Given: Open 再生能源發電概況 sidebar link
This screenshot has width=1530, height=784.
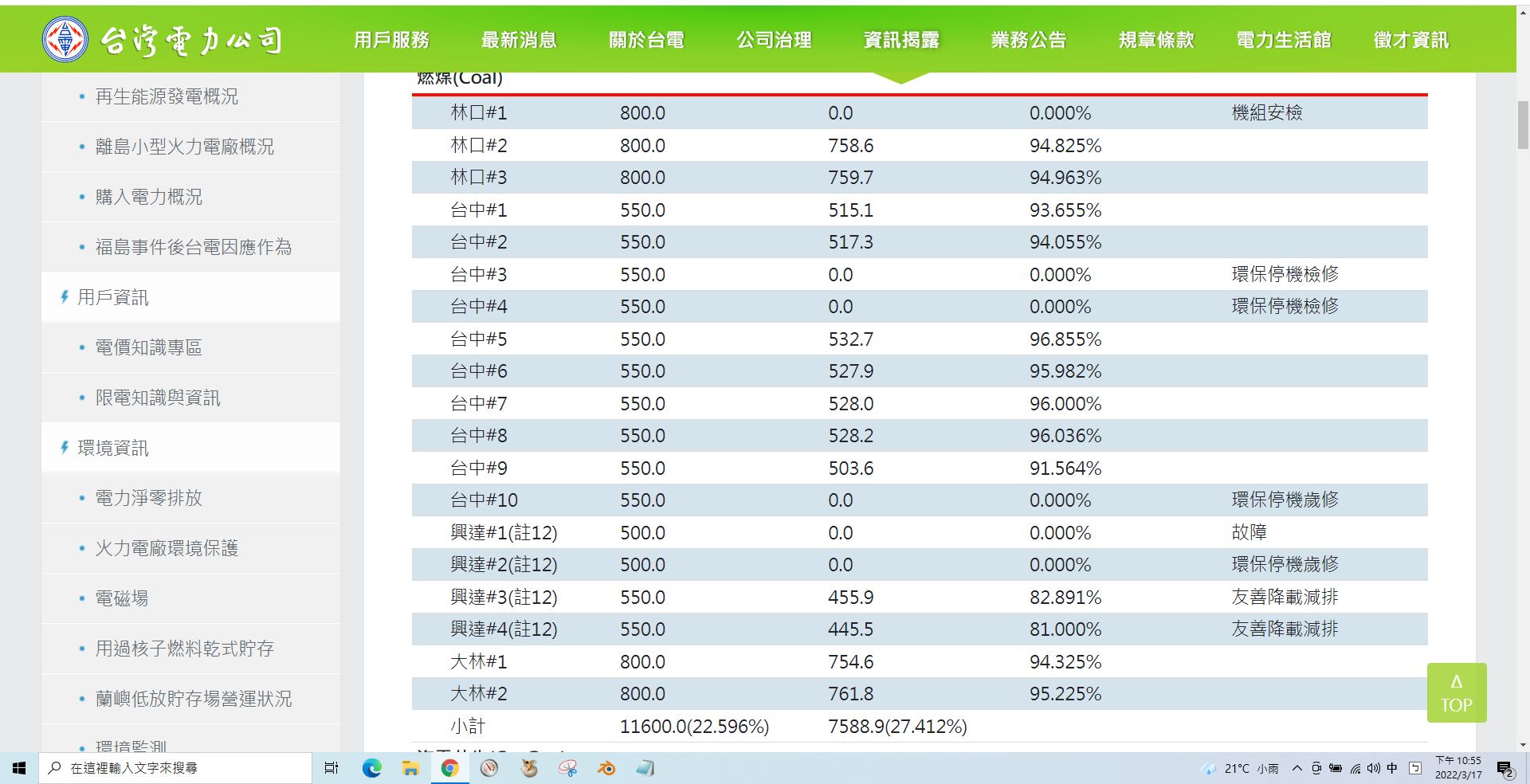Looking at the screenshot, I should click(167, 96).
